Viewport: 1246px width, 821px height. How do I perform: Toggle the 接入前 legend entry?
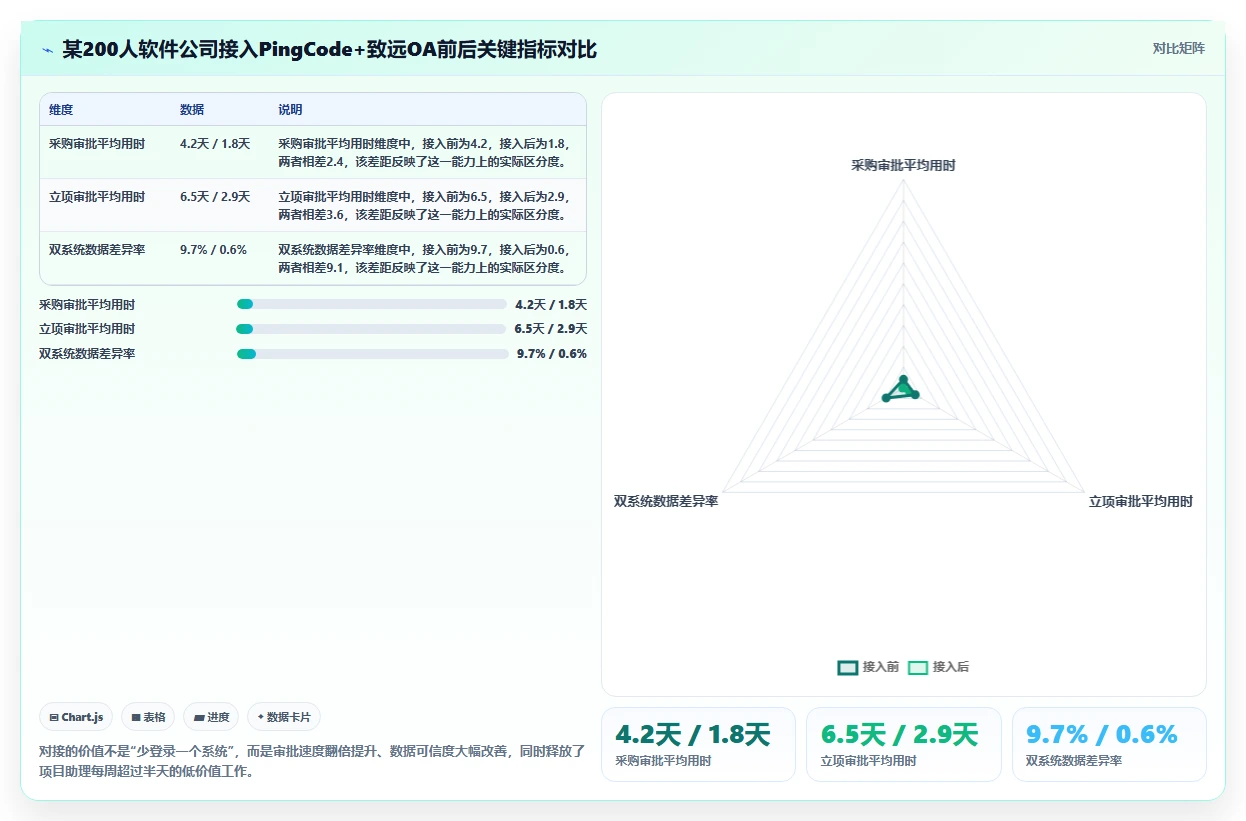pos(868,667)
